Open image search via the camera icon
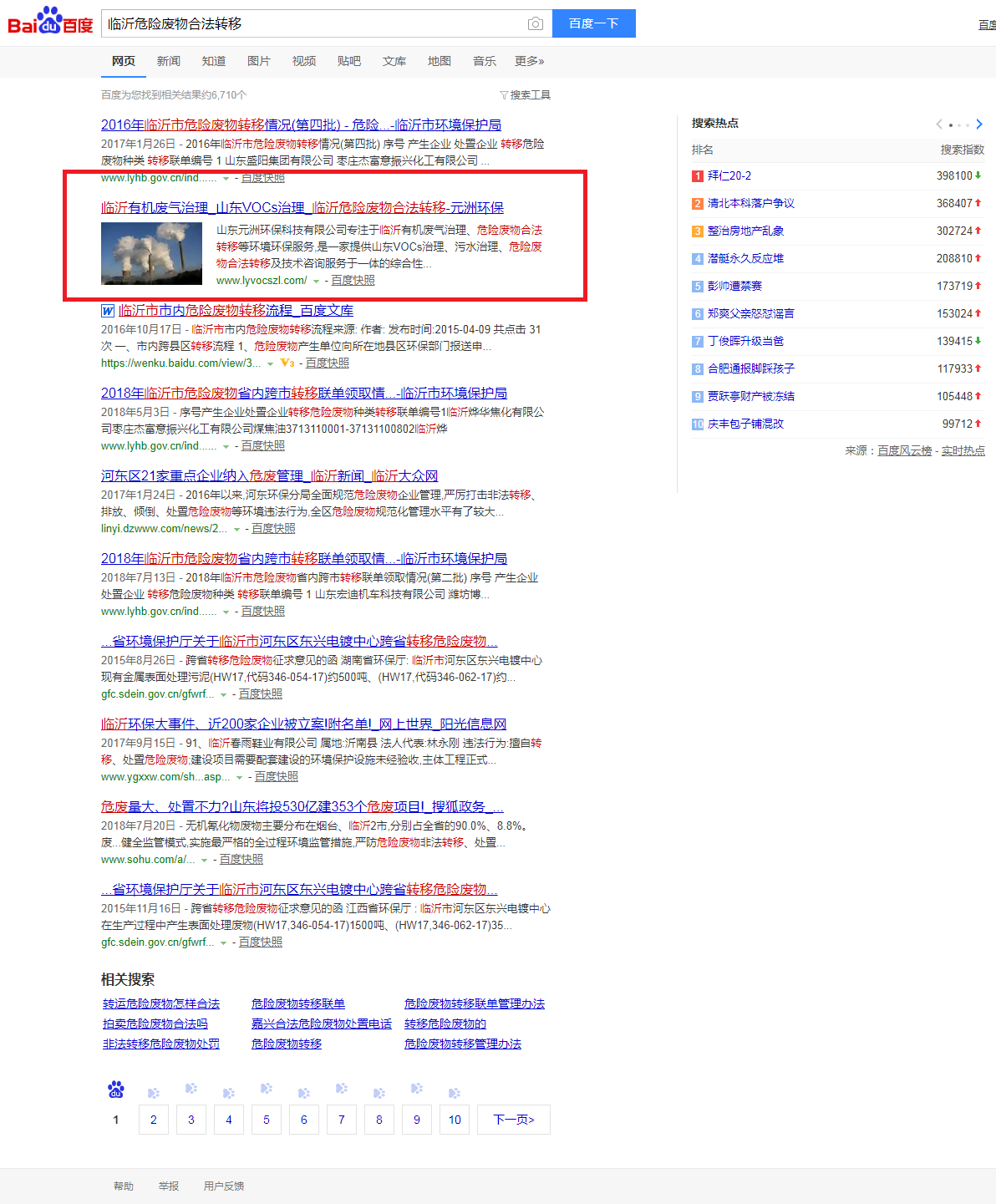 point(535,23)
